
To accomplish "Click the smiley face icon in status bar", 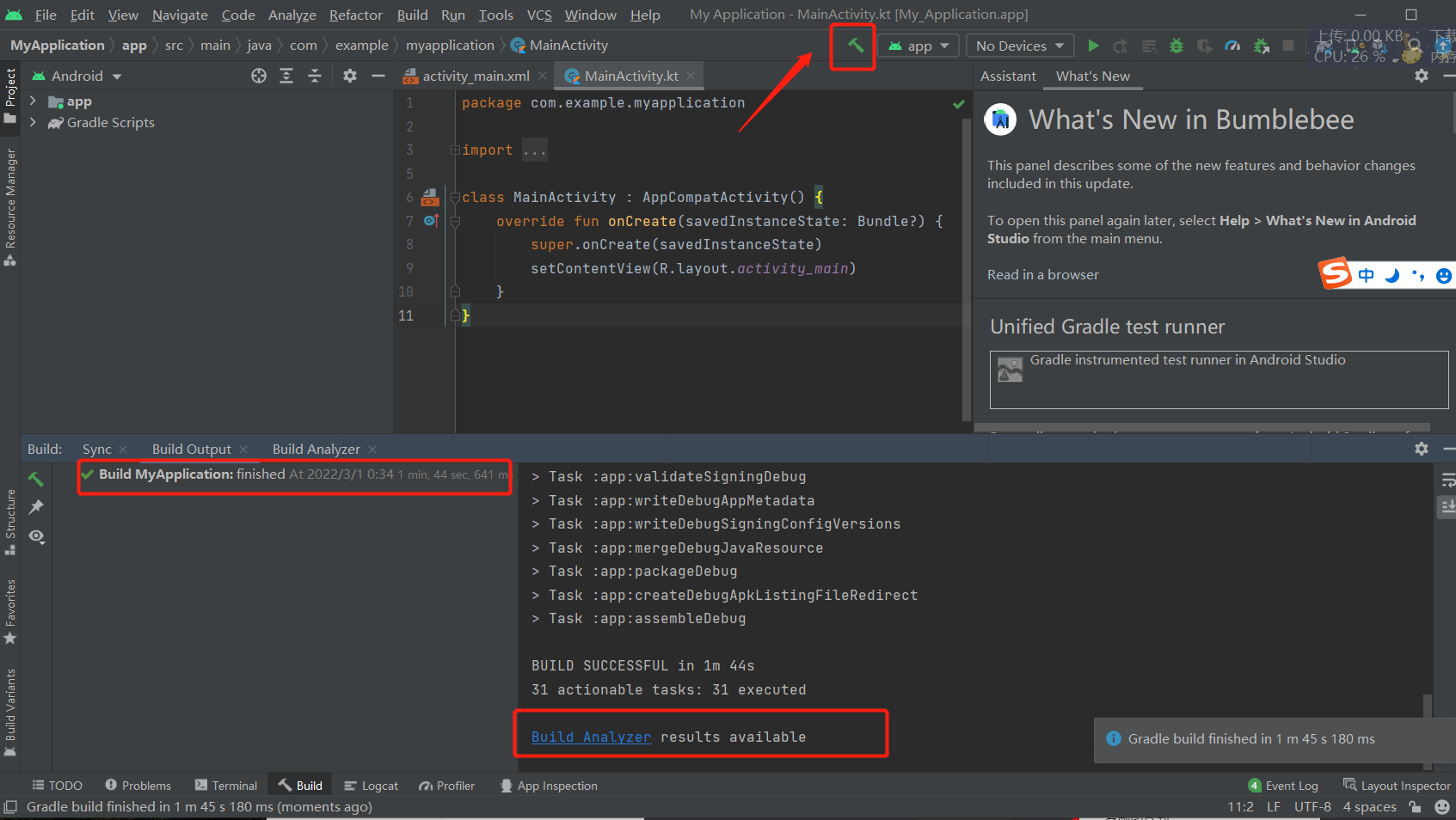I will pyautogui.click(x=1442, y=807).
